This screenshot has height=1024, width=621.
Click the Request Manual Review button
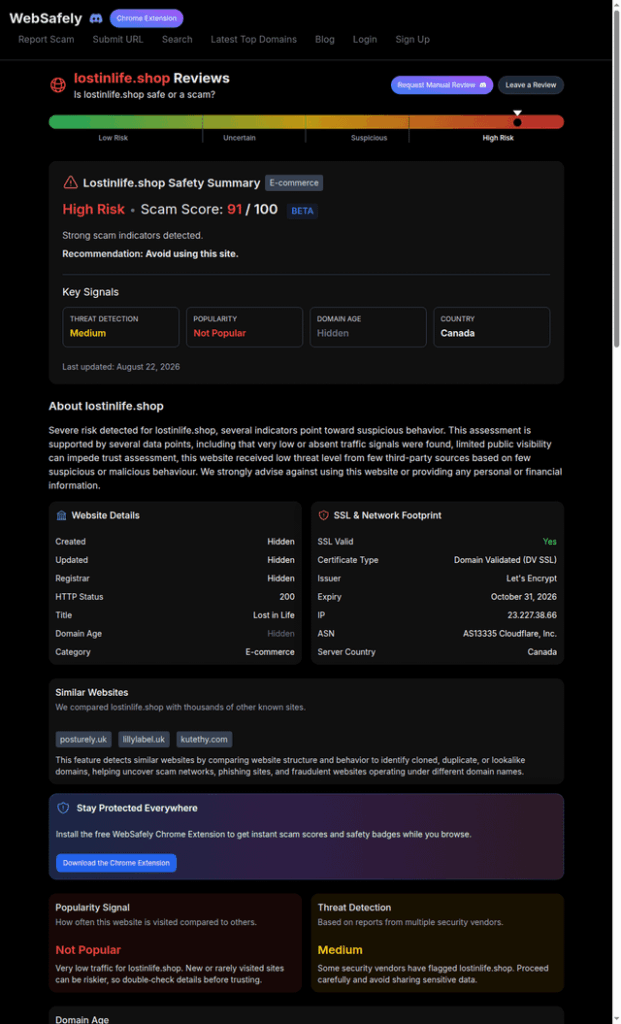[x=442, y=85]
